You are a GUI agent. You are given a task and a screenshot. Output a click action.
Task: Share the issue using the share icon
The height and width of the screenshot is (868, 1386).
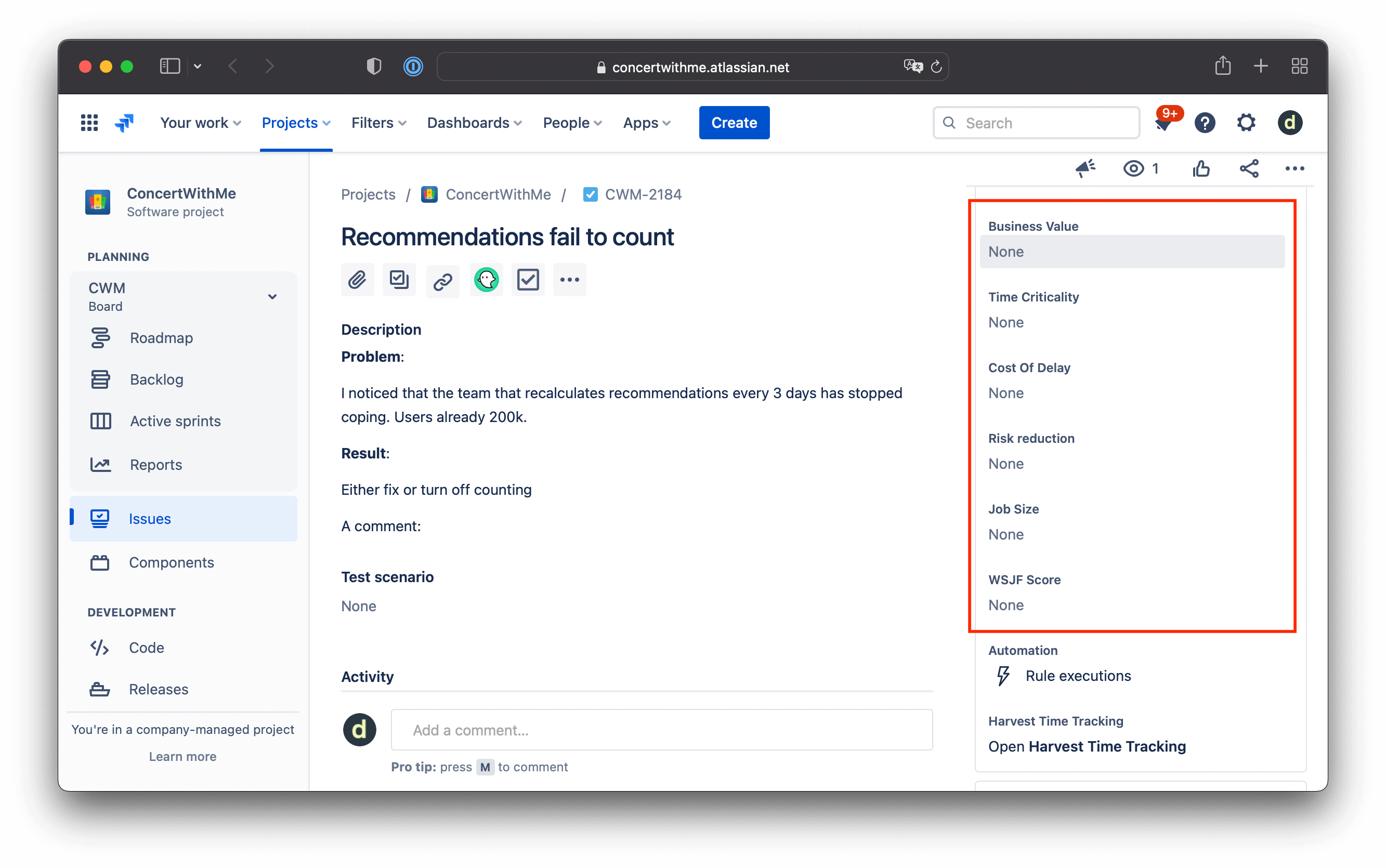click(1249, 168)
